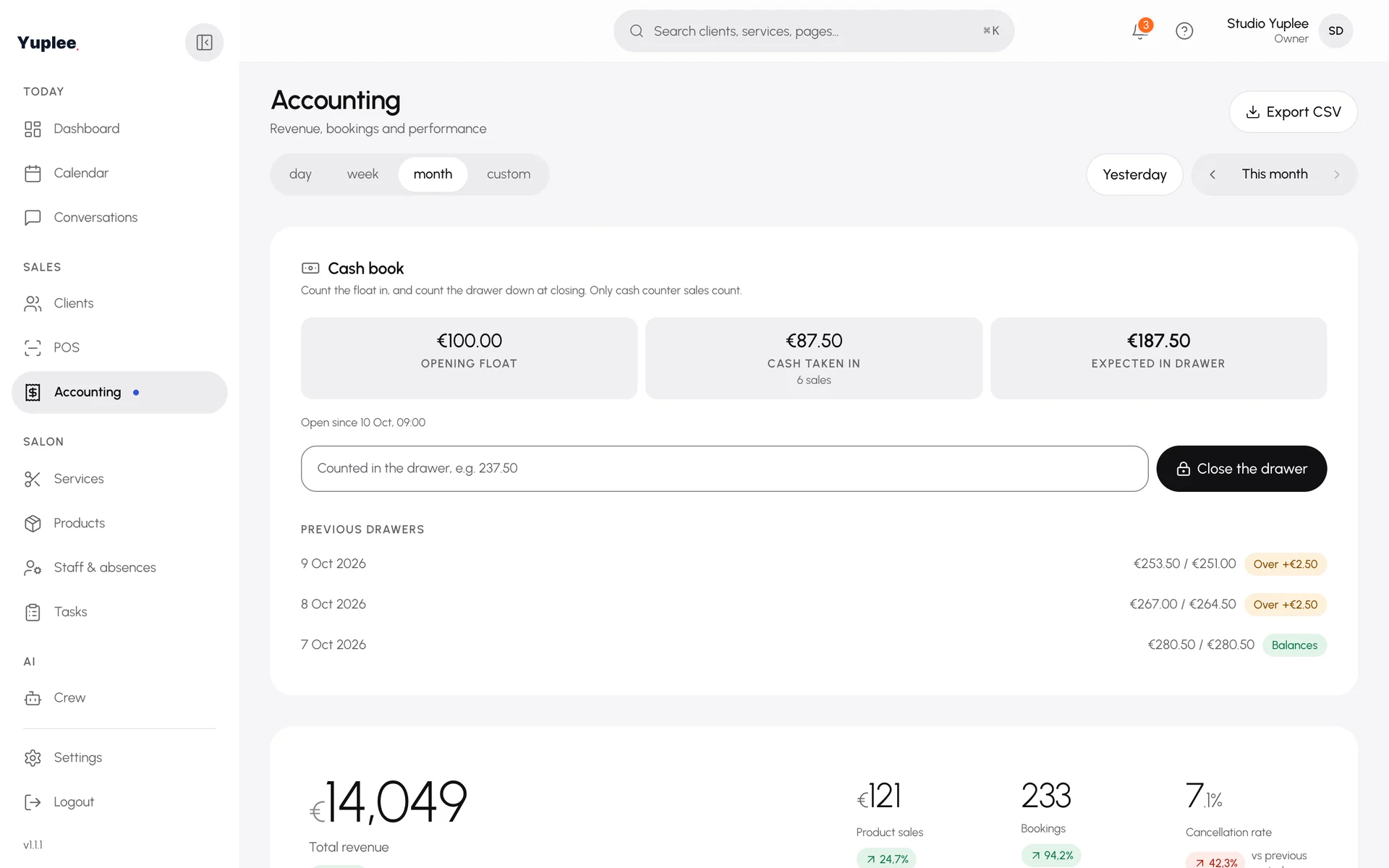The width and height of the screenshot is (1389, 868).
Task: Click the Logout arrow icon
Action: point(33,802)
